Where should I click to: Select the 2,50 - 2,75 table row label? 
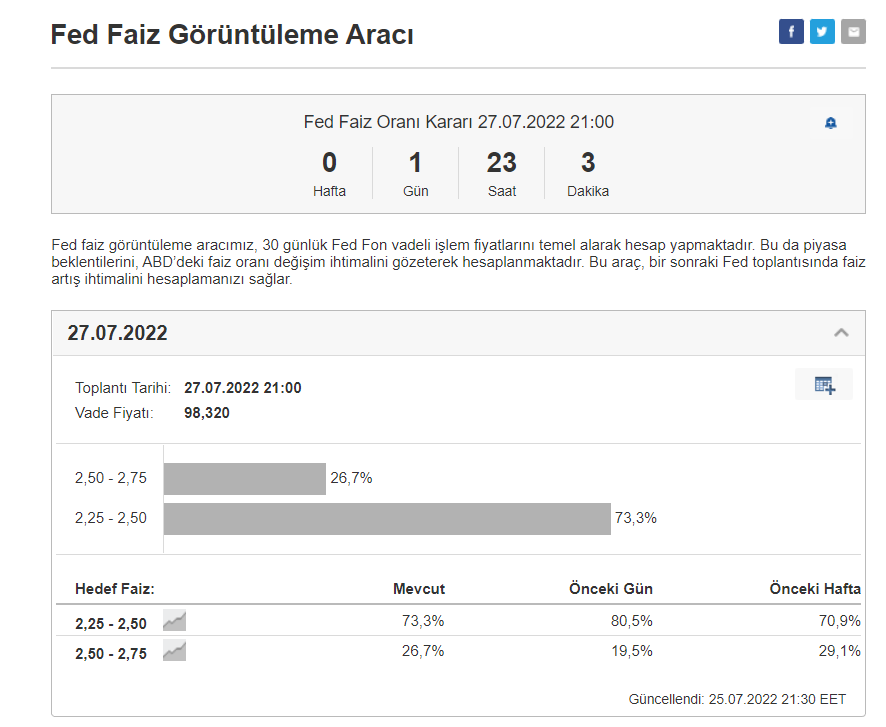tap(111, 653)
